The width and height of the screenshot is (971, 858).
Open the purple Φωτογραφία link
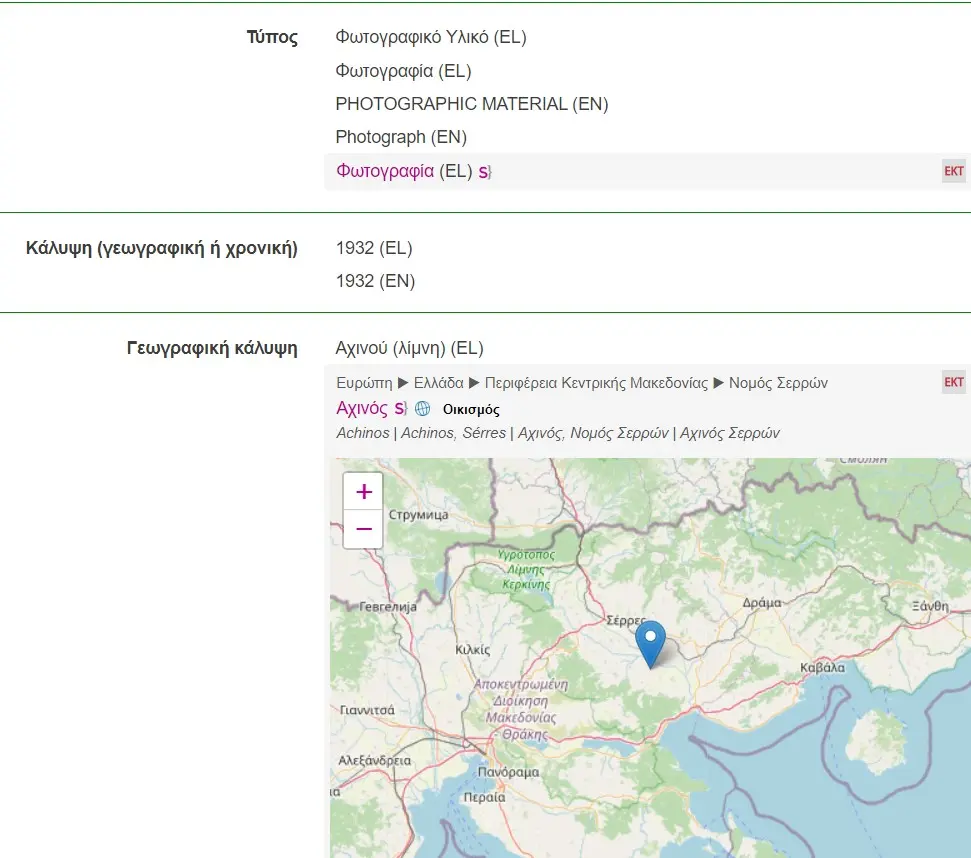point(385,171)
